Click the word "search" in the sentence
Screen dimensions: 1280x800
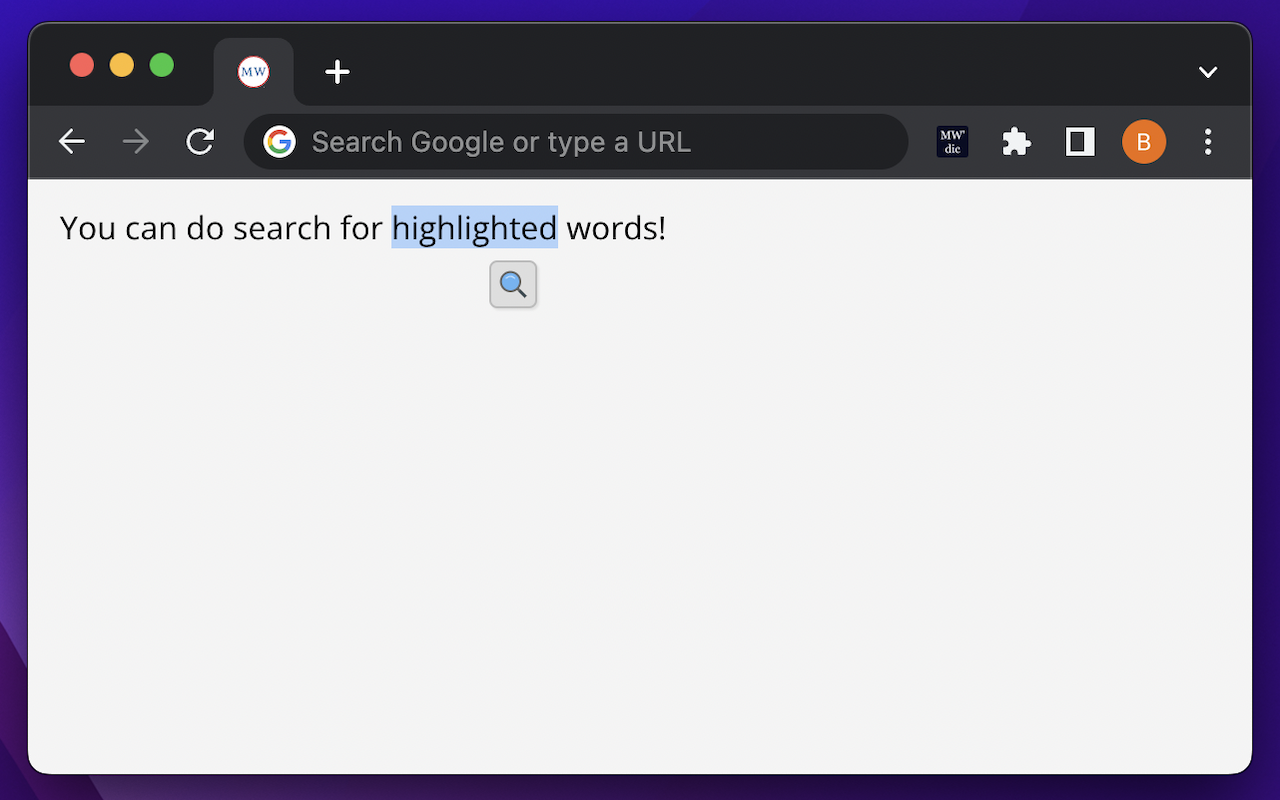281,228
